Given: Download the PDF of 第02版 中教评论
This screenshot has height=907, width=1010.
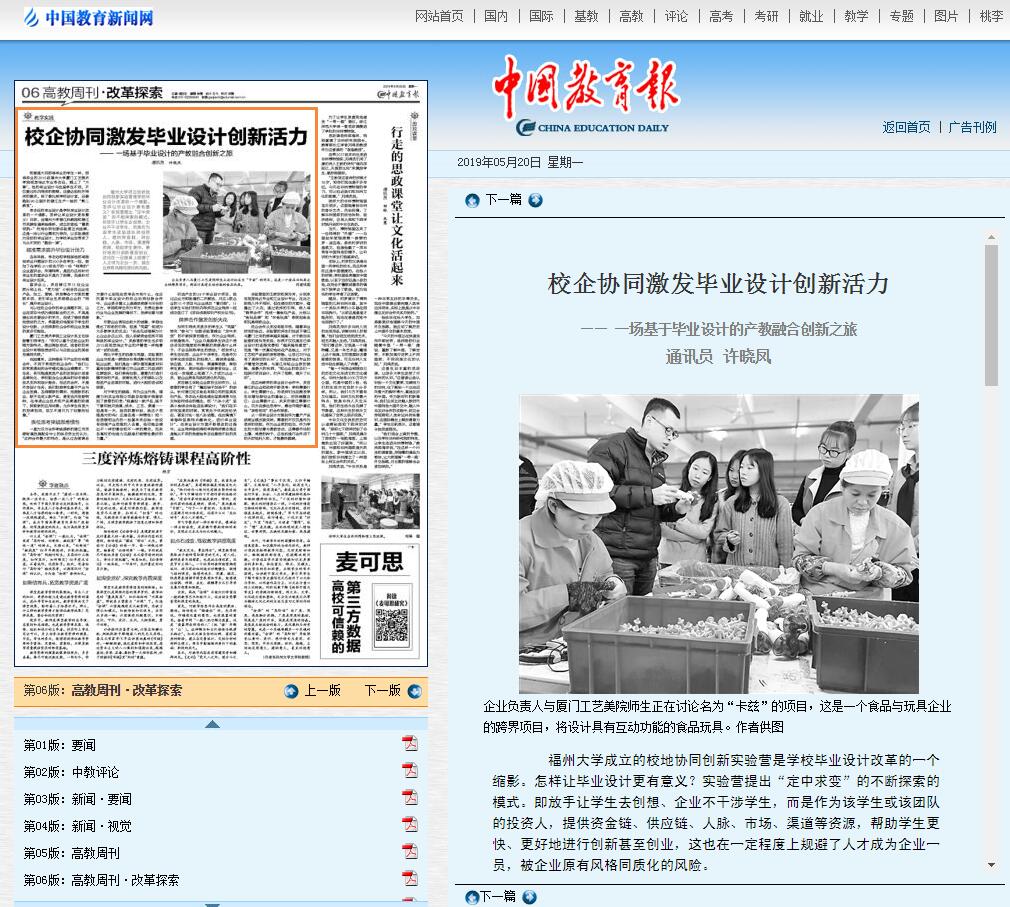Looking at the screenshot, I should click(x=409, y=770).
